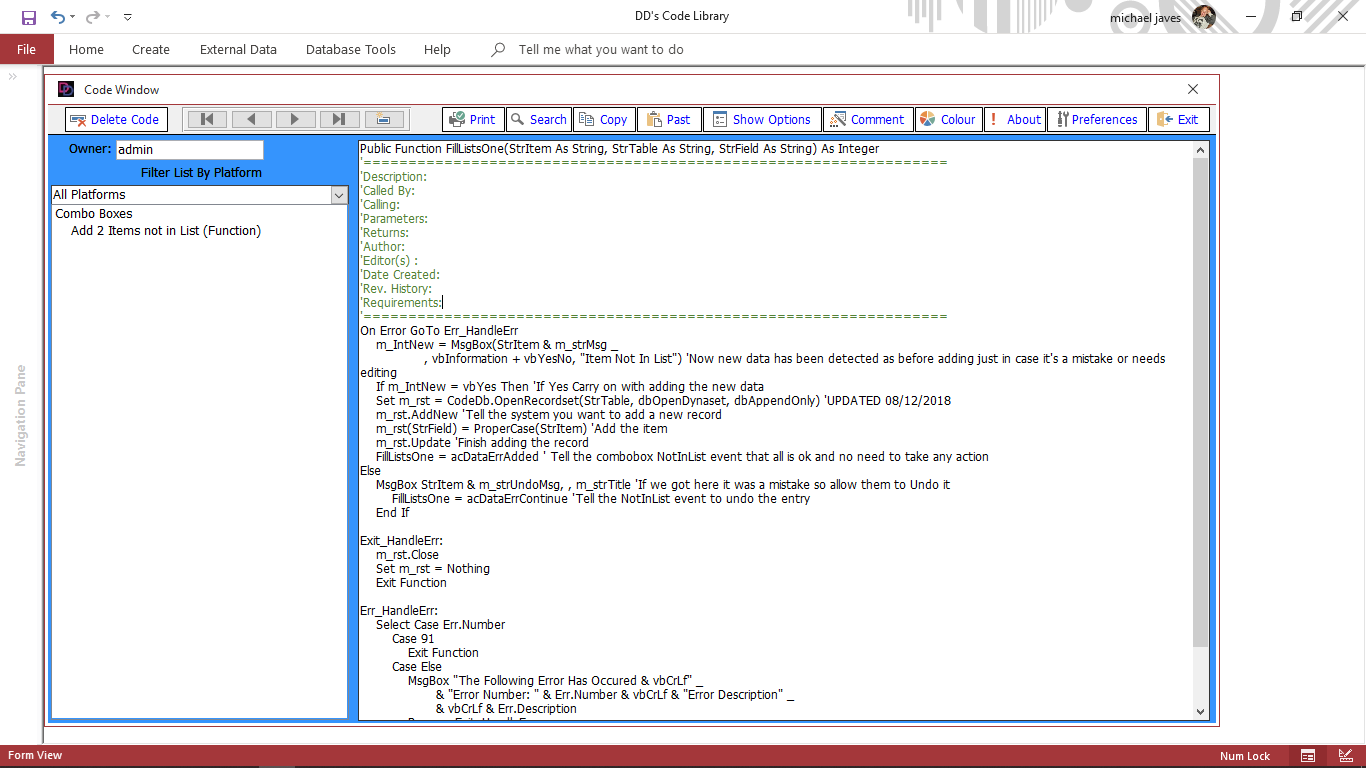This screenshot has width=1366, height=768.
Task: Click the Tell me search box
Action: click(601, 49)
